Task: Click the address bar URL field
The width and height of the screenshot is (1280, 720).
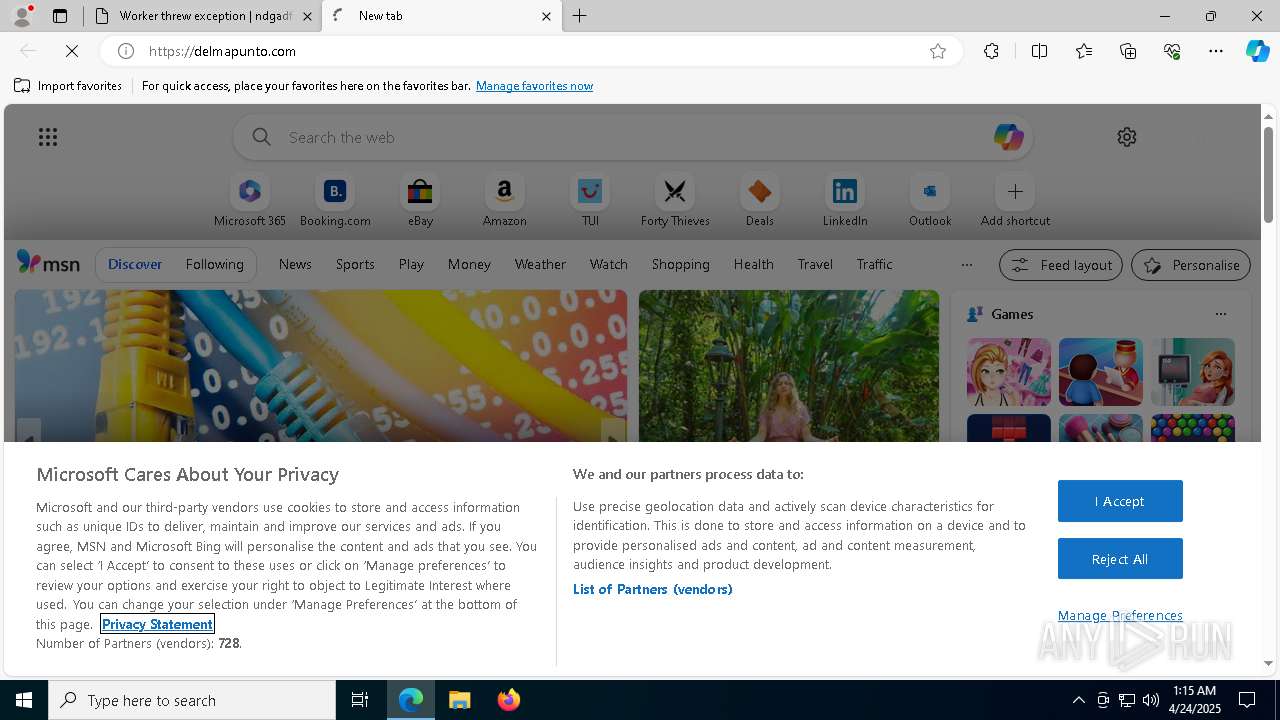Action: tap(530, 51)
